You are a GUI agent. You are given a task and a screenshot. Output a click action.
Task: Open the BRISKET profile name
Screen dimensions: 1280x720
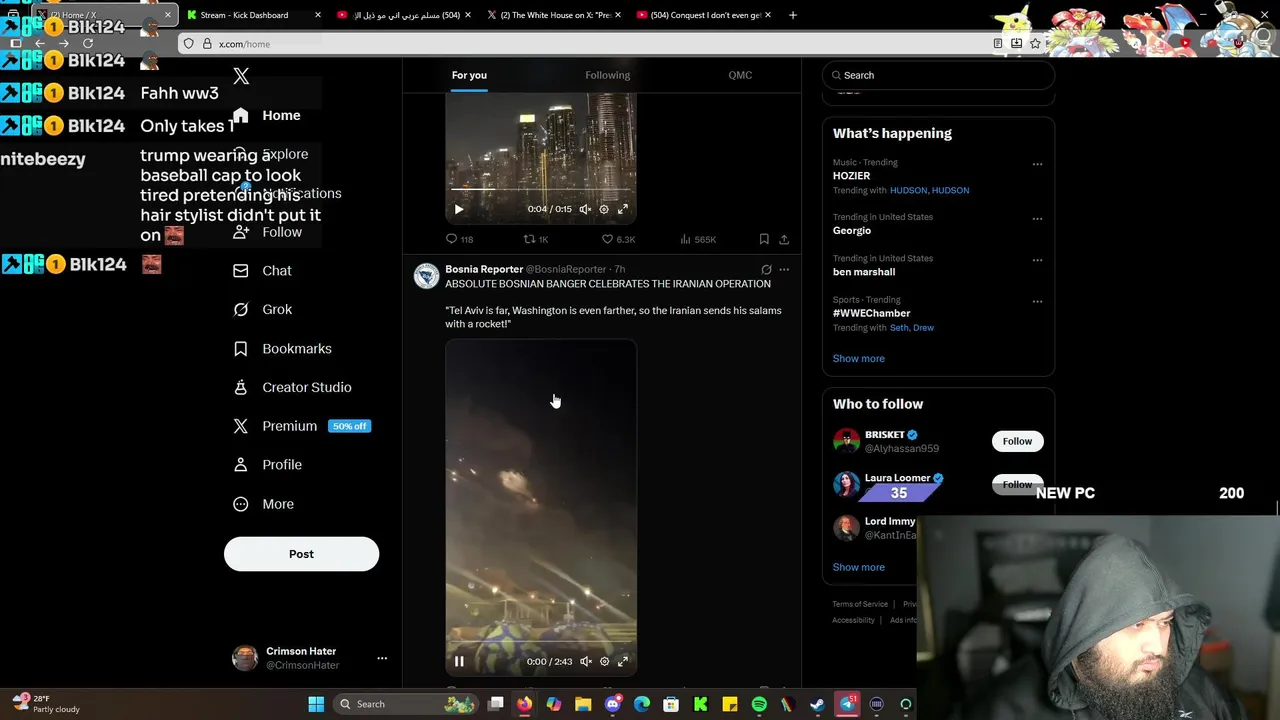point(885,435)
